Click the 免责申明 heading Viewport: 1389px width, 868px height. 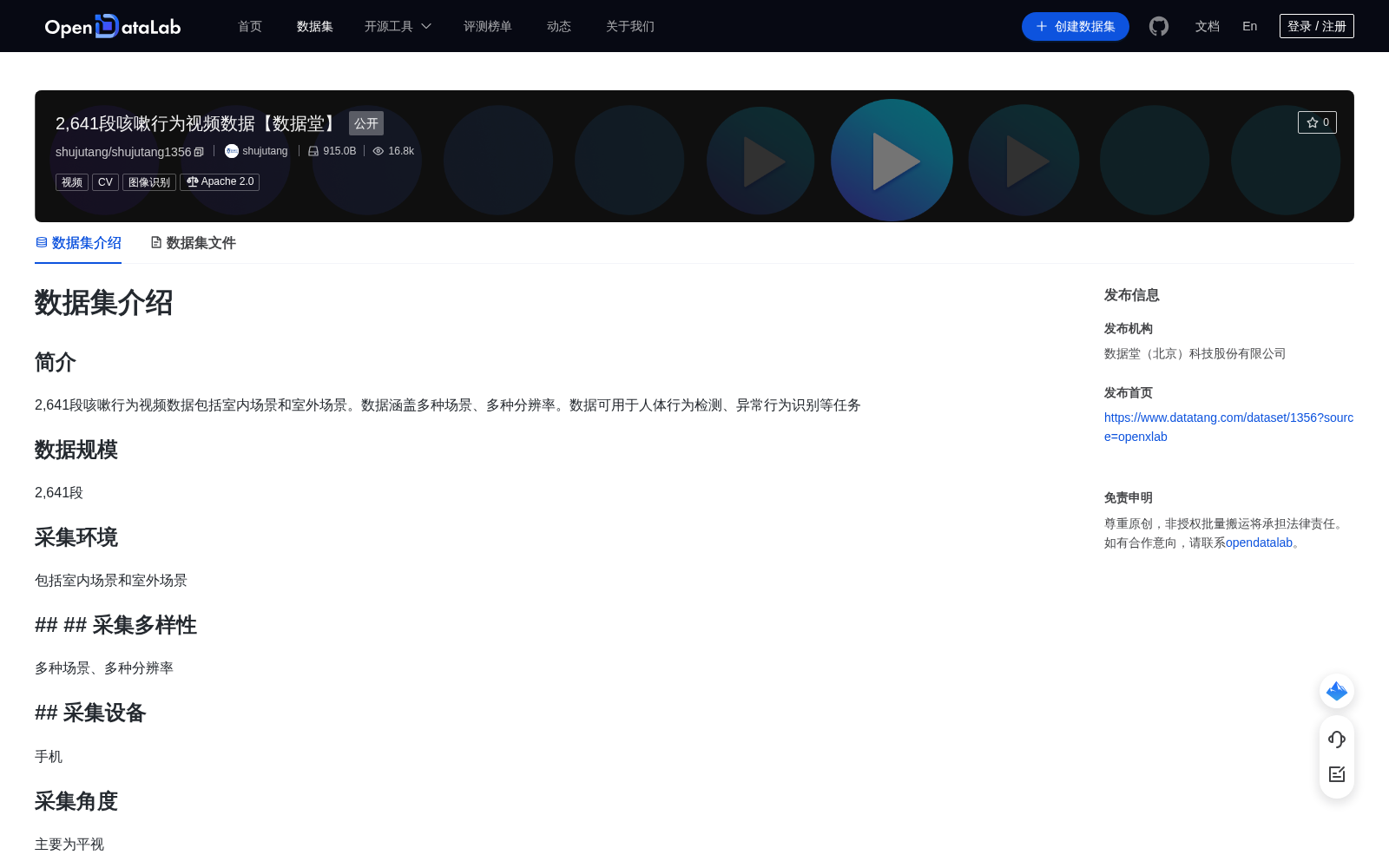point(1129,497)
